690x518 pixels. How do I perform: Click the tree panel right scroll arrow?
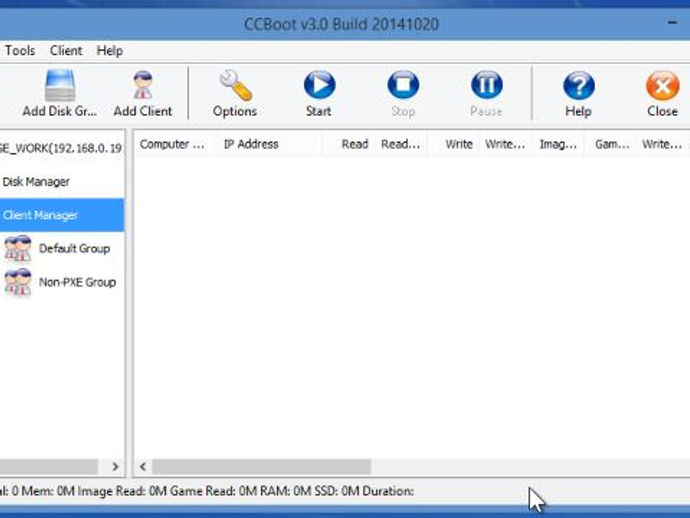point(115,467)
